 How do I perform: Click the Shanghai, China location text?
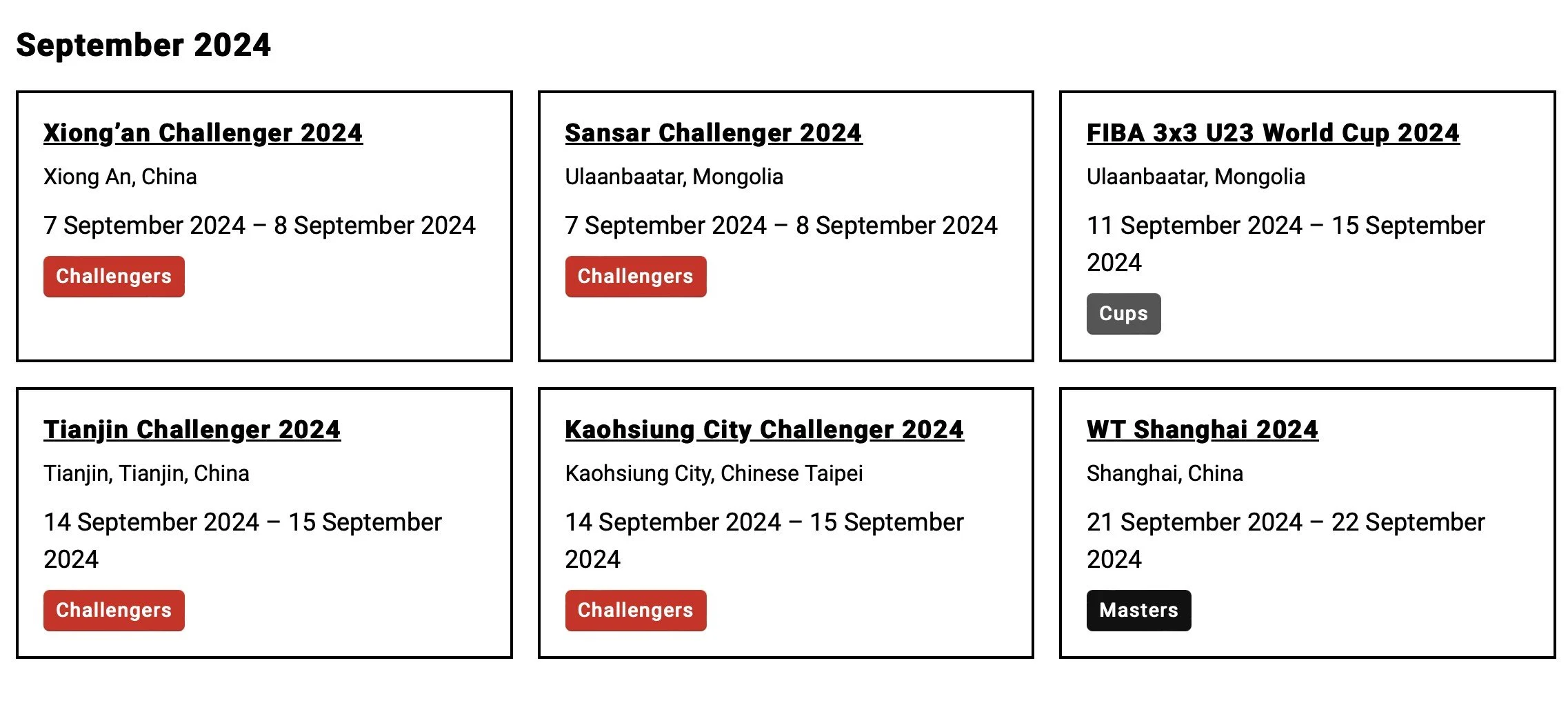tap(1165, 474)
